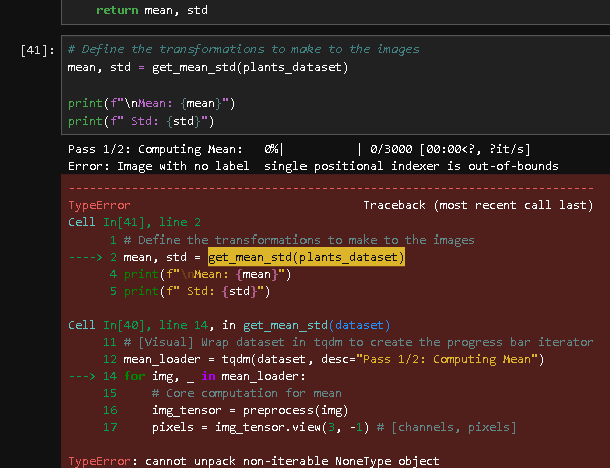Screen dimensions: 610x468
Task: Click the highlighted get_mean_std(plants_dataset) call
Action: (306, 257)
